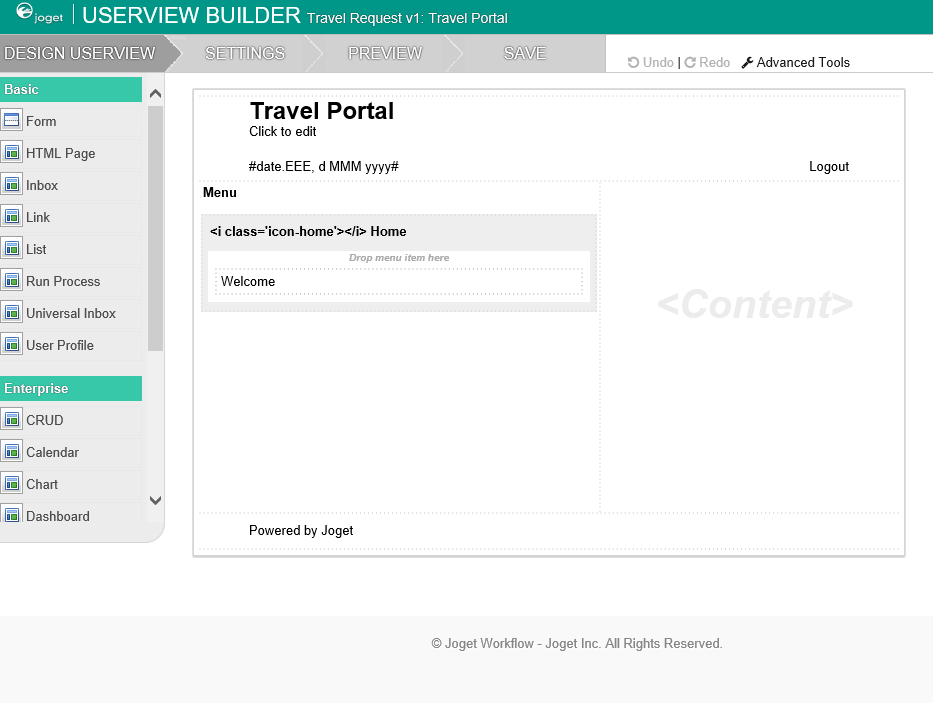933x703 pixels.
Task: Click the Logout link in the userview
Action: (x=829, y=167)
